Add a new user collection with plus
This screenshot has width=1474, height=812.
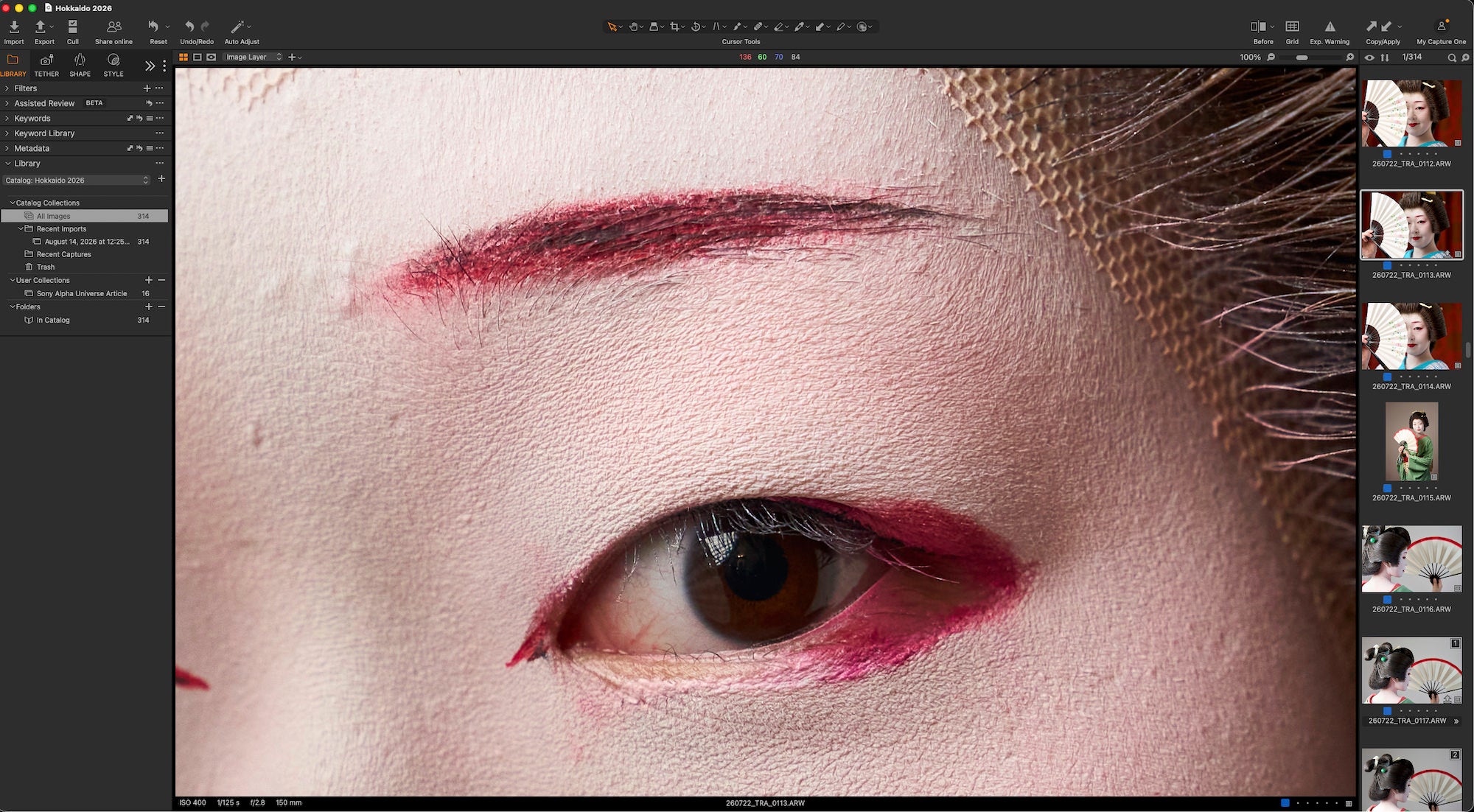click(149, 280)
